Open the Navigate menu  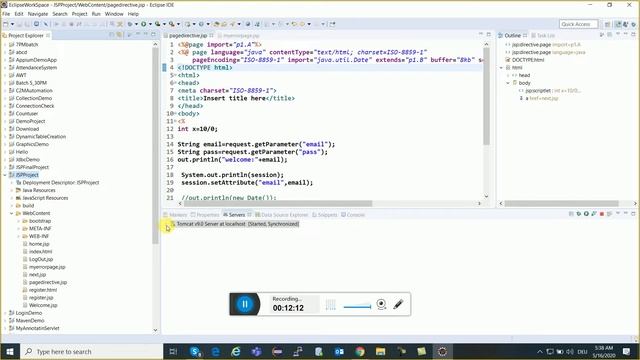(x=38, y=14)
